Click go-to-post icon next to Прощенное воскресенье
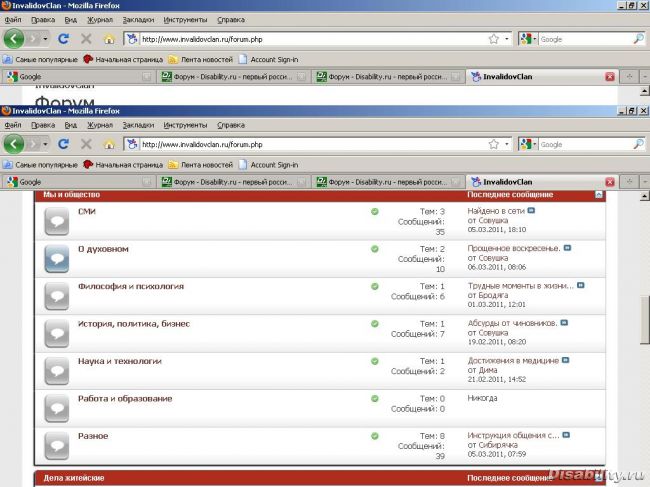The height and width of the screenshot is (487, 650). (567, 248)
